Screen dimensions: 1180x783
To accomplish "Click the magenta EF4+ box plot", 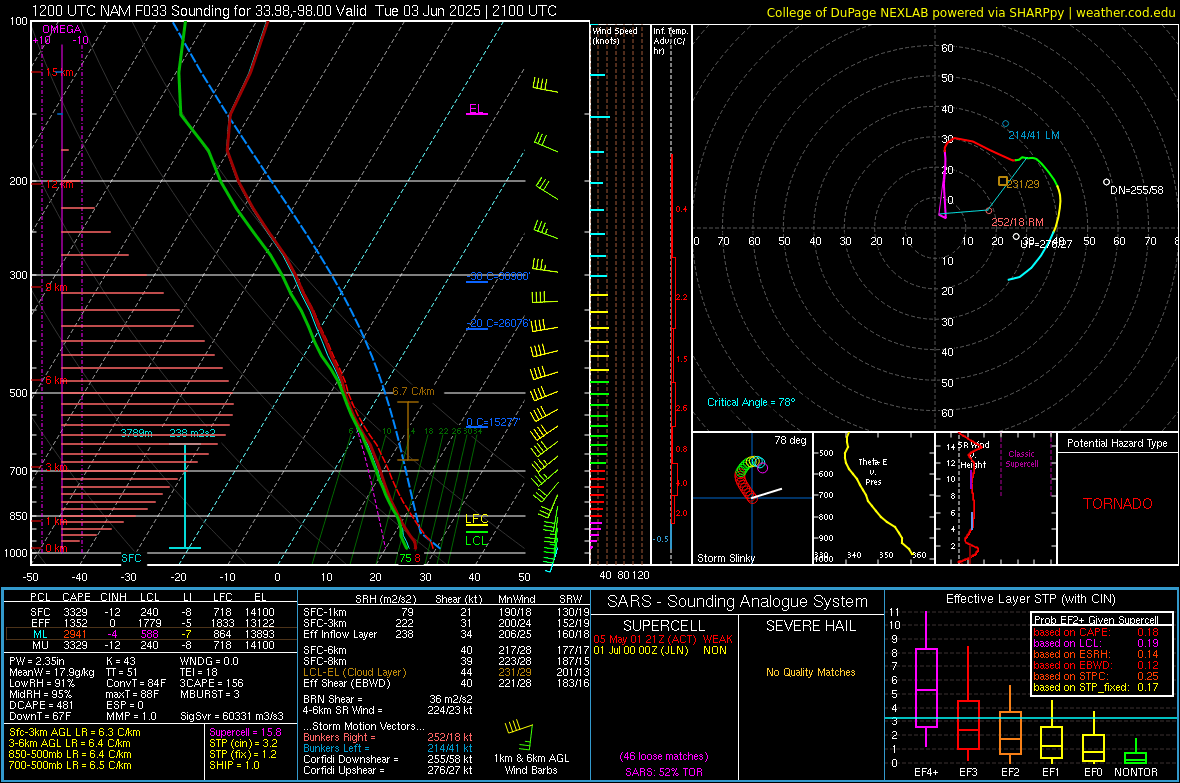I will (926, 680).
